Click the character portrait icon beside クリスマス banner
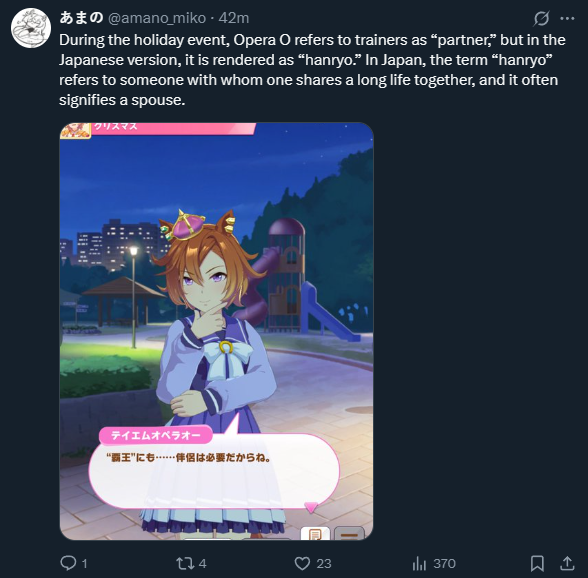 [x=76, y=131]
